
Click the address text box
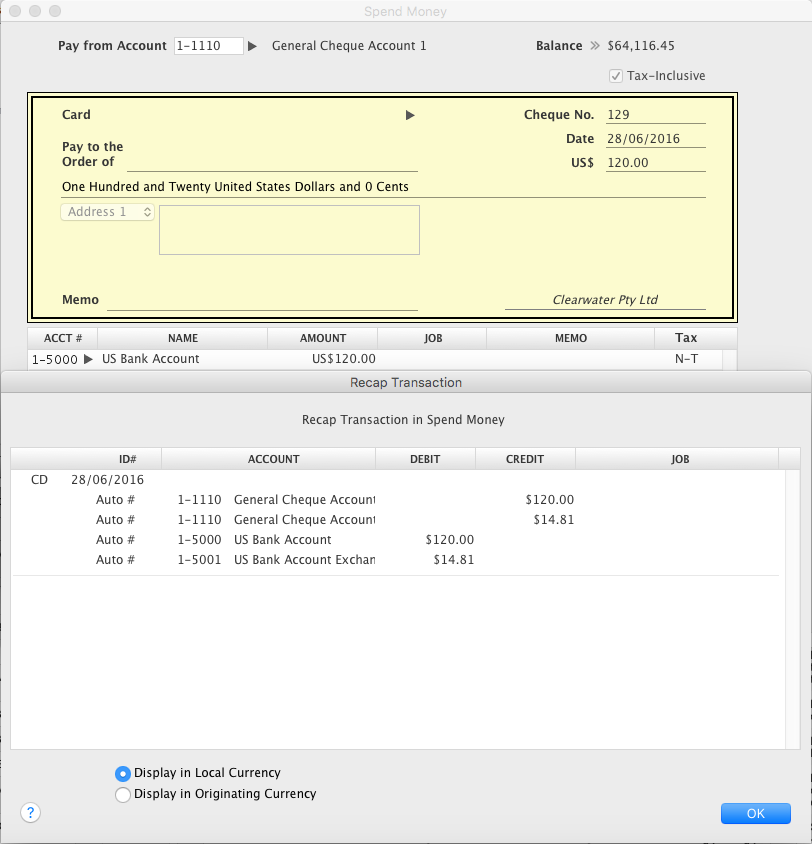click(x=289, y=230)
